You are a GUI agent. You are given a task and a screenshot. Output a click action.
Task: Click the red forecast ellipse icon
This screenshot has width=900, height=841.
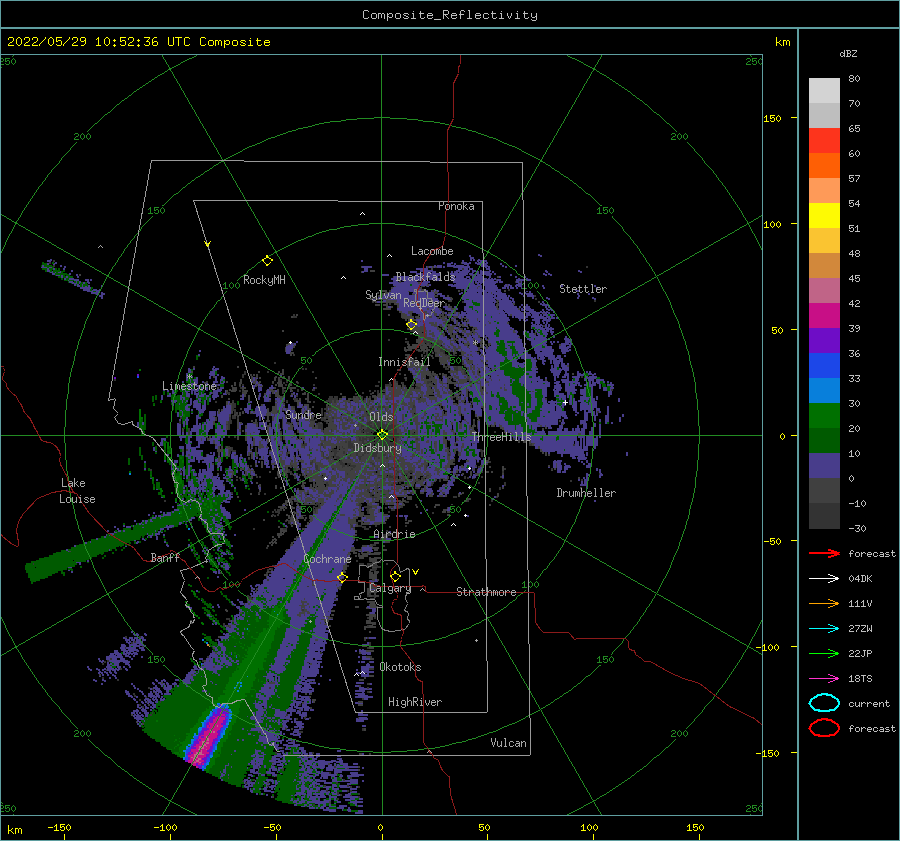pyautogui.click(x=824, y=728)
